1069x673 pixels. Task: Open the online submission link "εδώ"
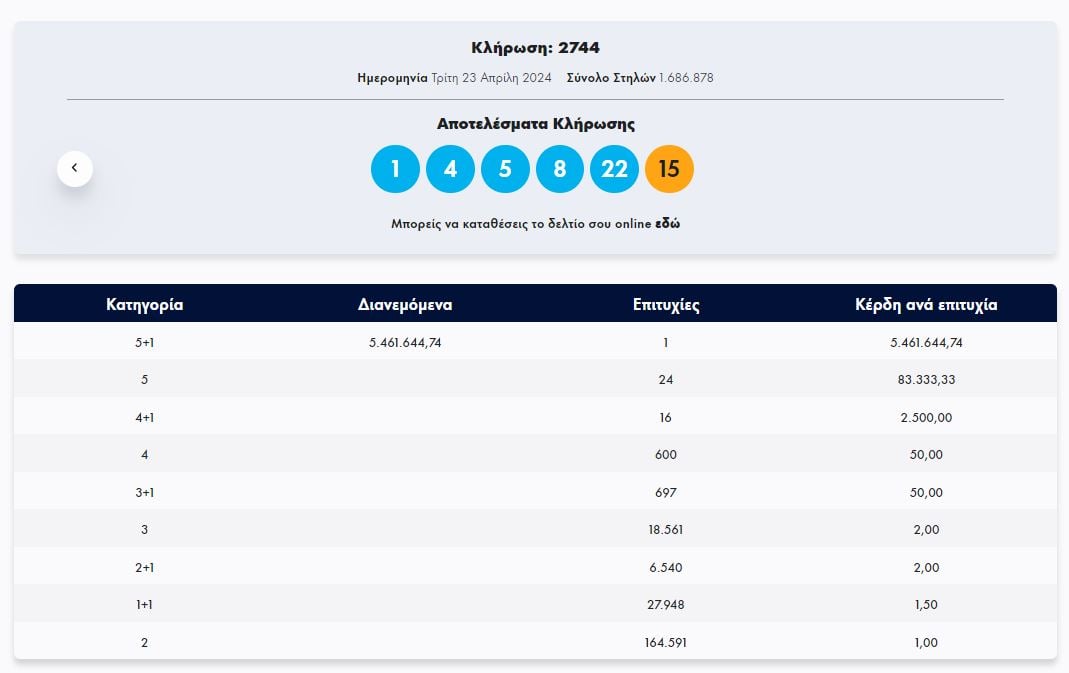point(668,224)
